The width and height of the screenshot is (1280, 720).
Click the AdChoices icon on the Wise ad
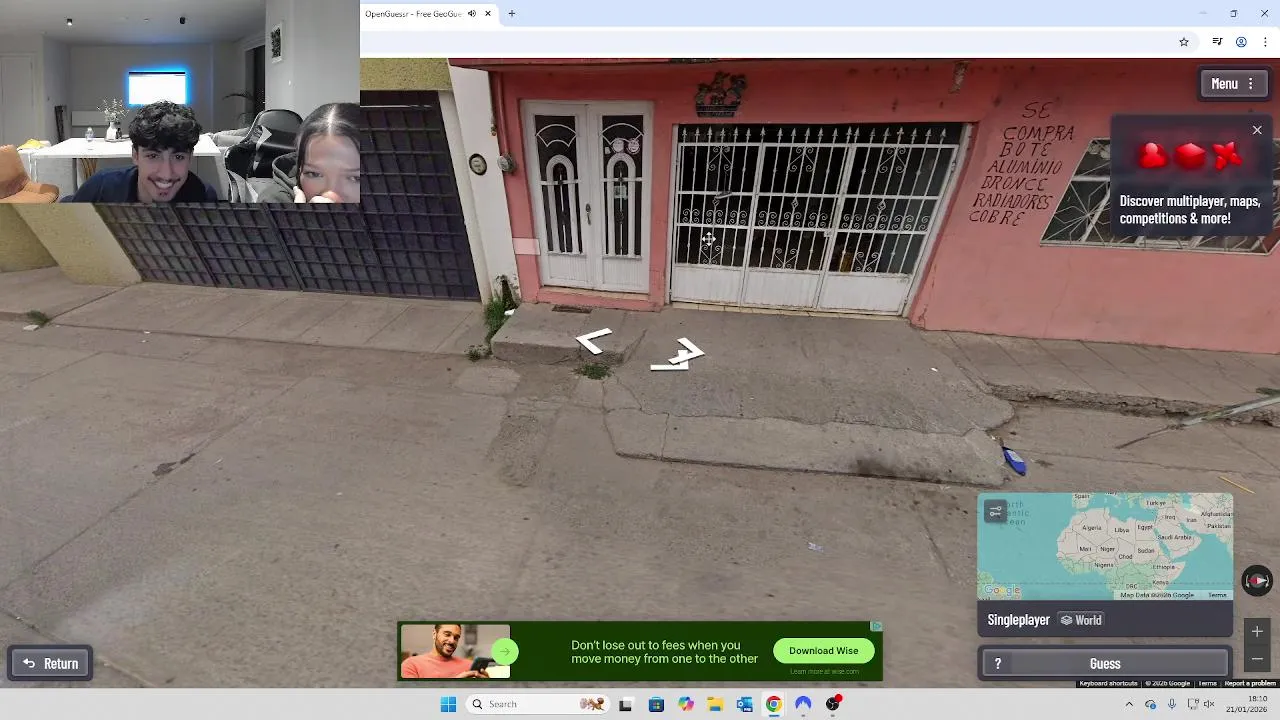click(876, 626)
